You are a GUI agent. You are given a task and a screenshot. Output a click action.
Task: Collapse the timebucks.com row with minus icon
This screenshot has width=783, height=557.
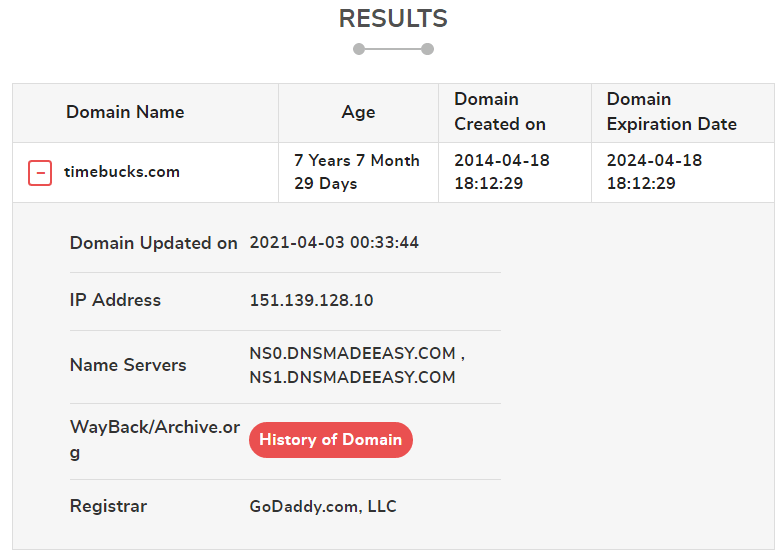(40, 173)
